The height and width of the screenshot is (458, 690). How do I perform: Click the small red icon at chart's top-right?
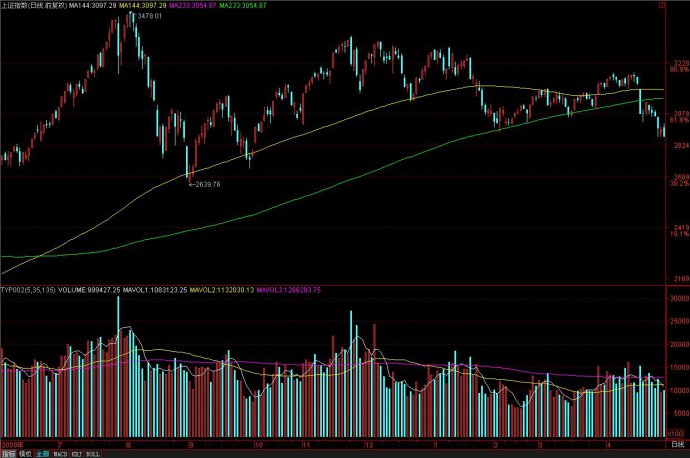point(661,5)
